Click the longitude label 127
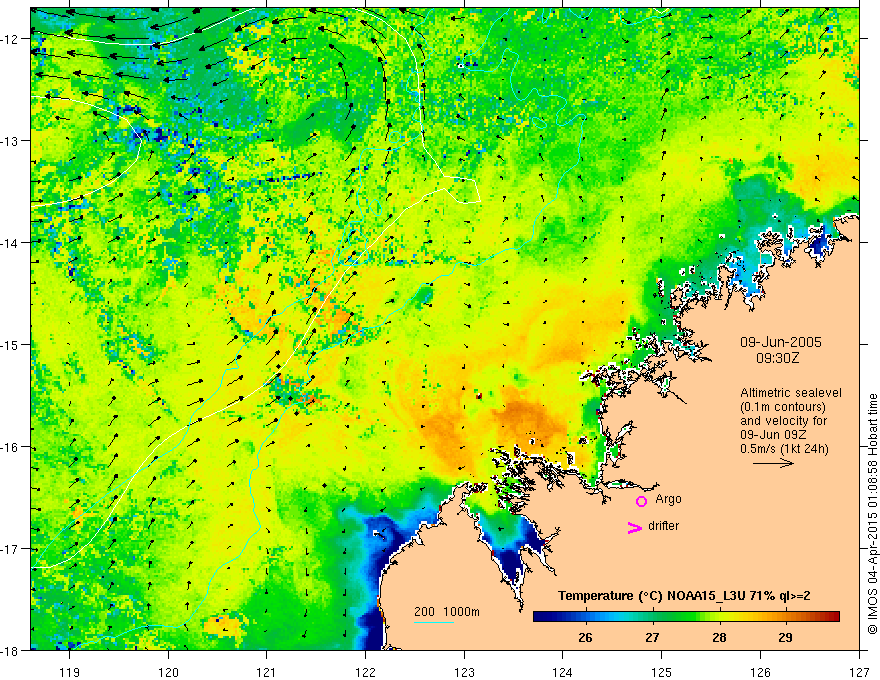 pos(859,672)
